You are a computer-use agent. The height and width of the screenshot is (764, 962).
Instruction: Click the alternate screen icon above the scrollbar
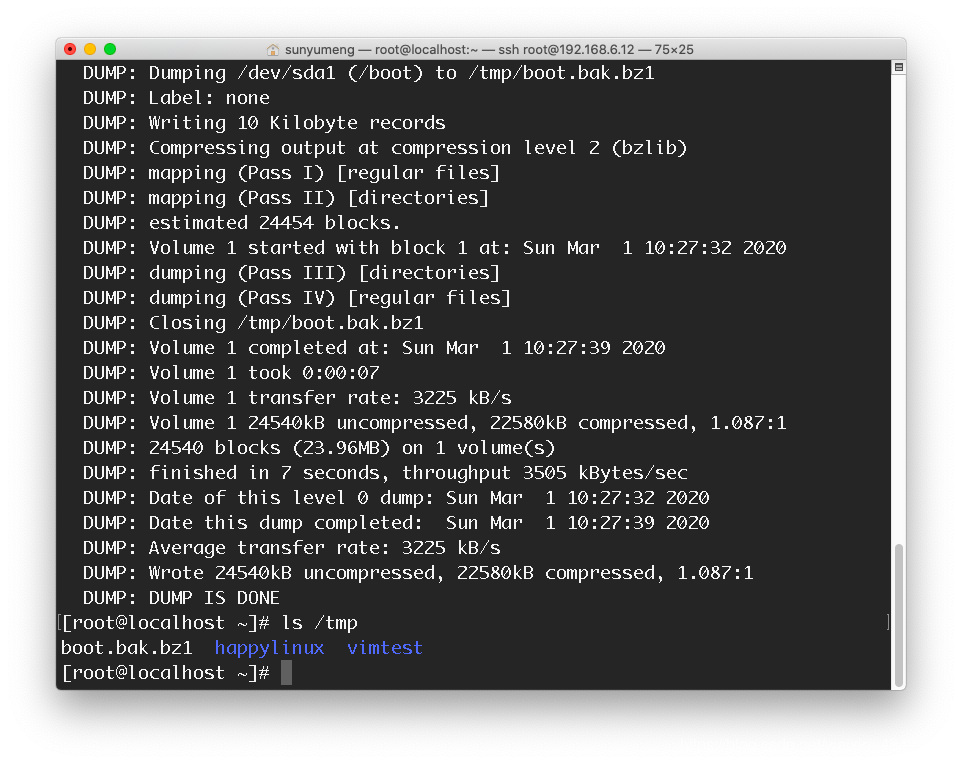[899, 68]
